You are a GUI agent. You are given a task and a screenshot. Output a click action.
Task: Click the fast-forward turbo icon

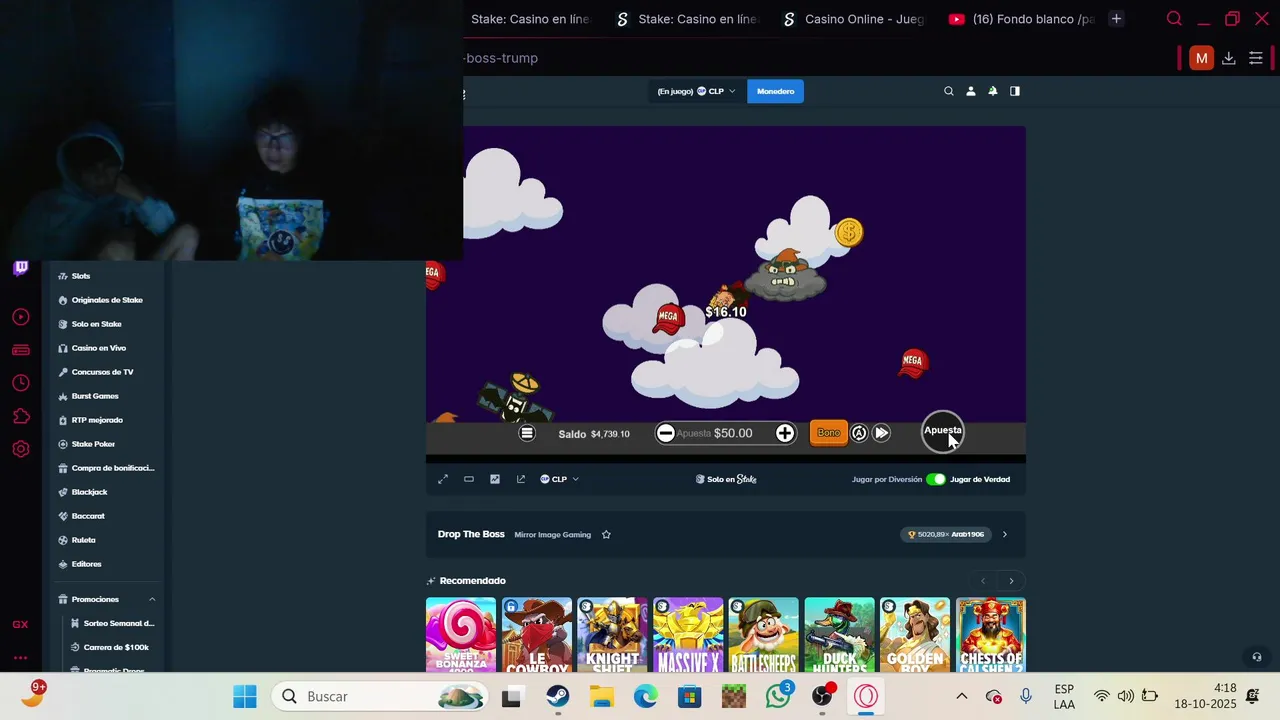(x=881, y=433)
